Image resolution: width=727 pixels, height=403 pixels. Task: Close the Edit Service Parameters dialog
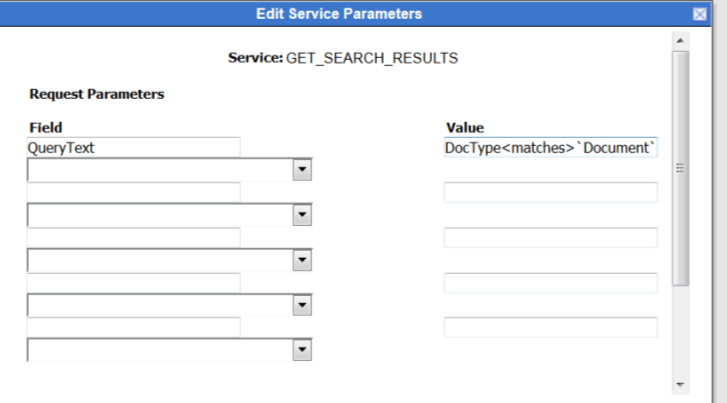click(x=700, y=14)
